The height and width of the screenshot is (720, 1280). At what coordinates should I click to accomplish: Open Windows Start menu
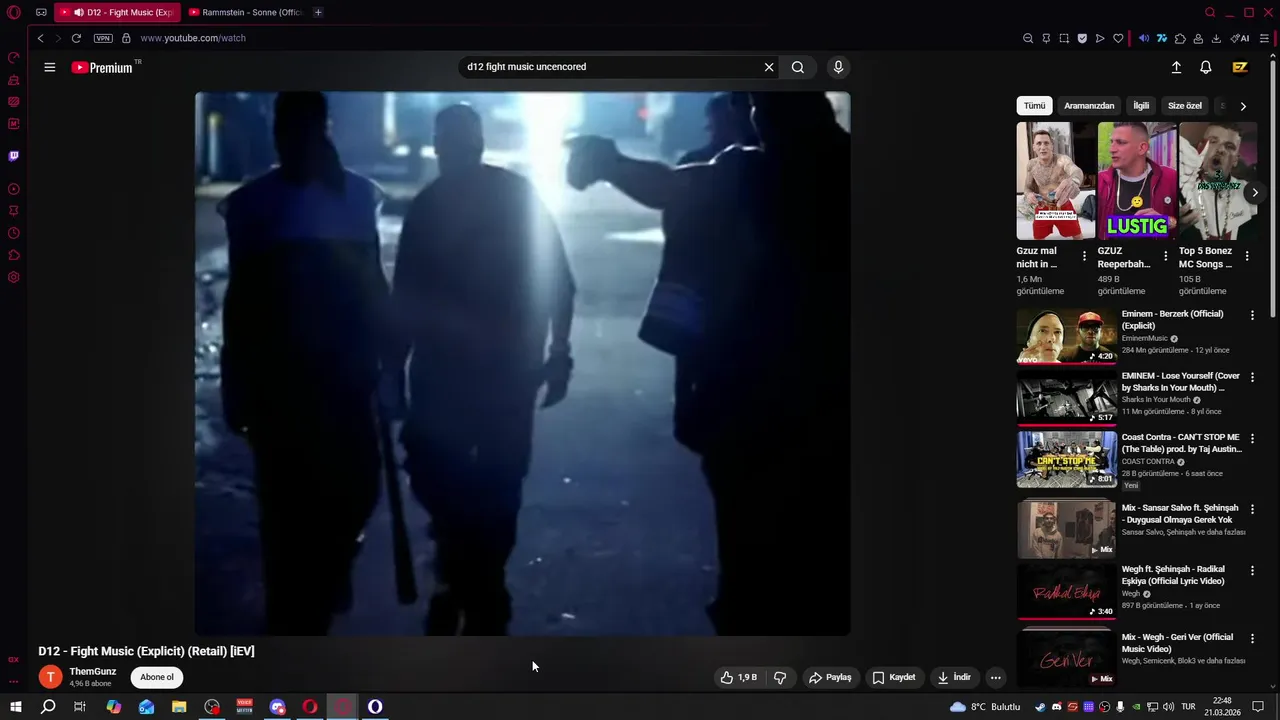point(15,707)
